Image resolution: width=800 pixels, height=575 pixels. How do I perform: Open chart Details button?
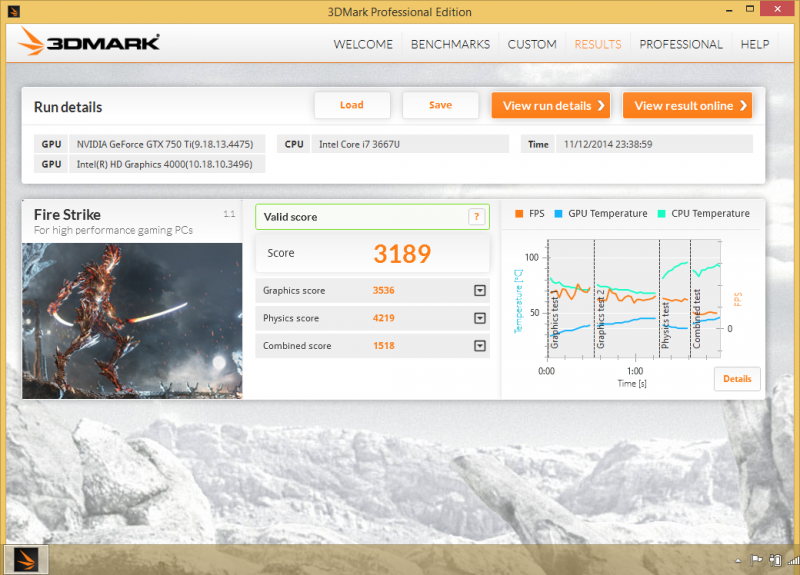click(x=737, y=379)
